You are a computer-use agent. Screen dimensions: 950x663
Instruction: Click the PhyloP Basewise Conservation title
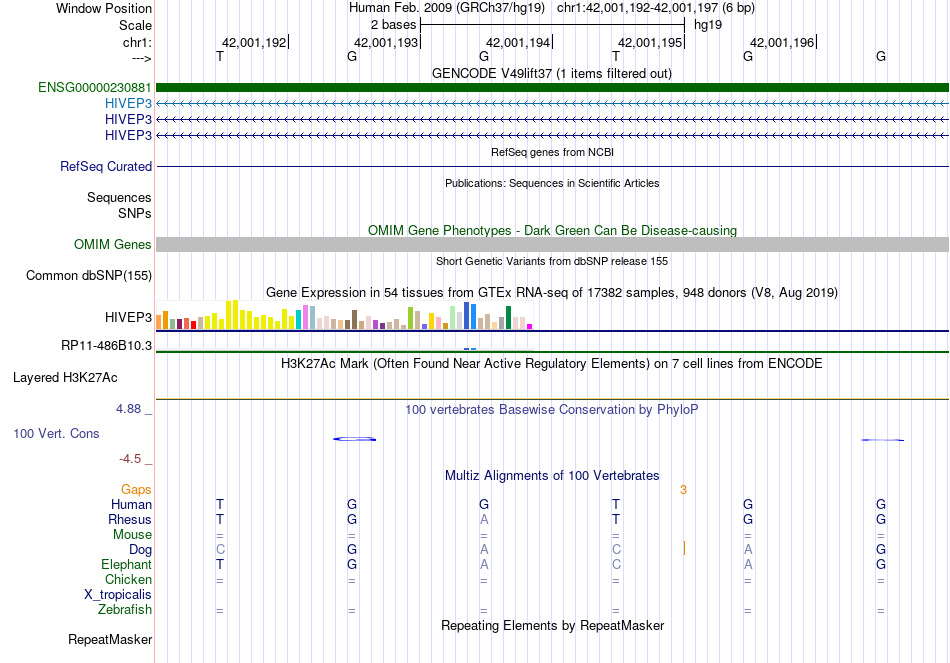pyautogui.click(x=552, y=410)
